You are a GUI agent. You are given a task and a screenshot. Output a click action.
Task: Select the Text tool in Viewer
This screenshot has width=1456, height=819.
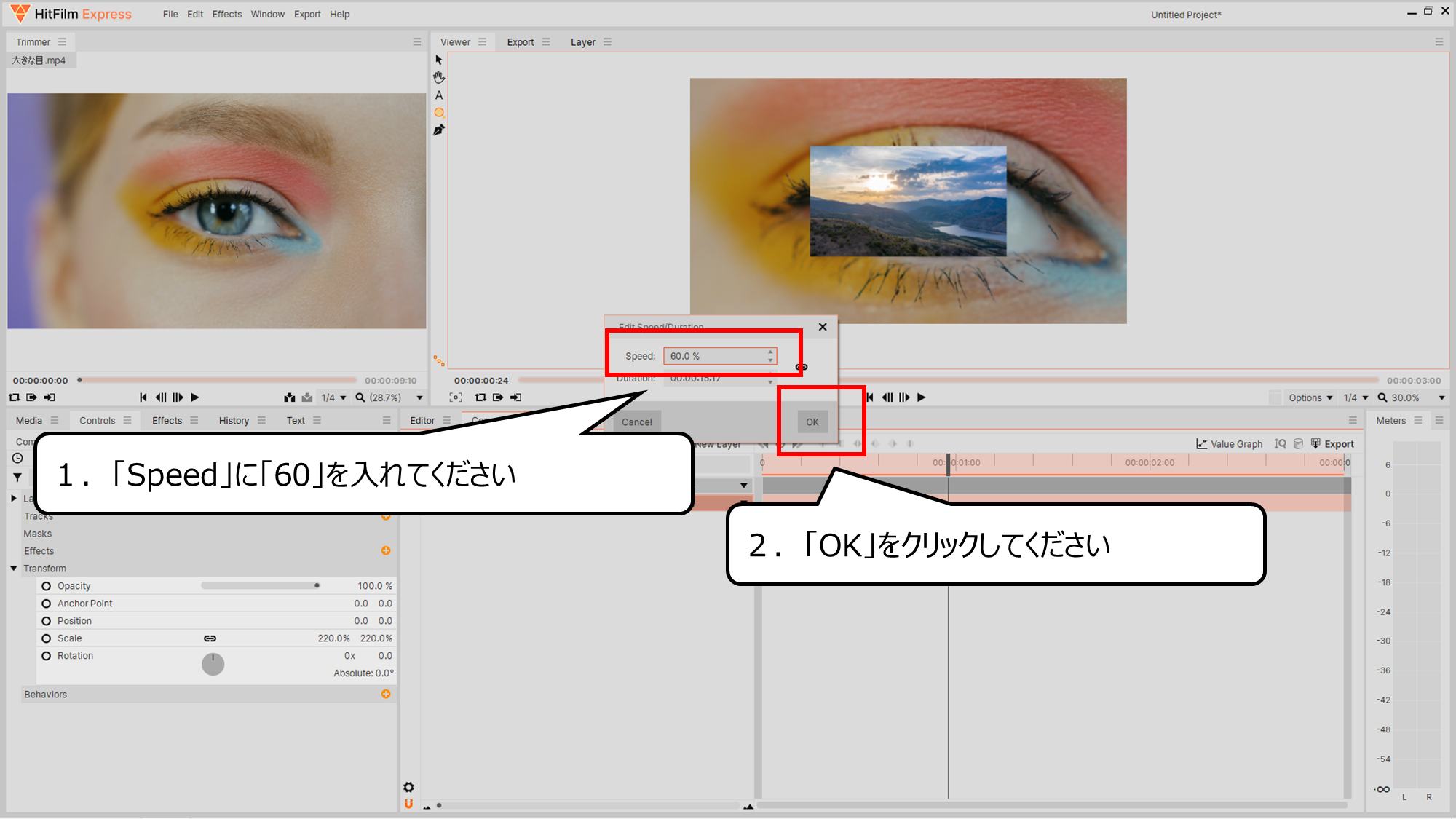coord(438,95)
